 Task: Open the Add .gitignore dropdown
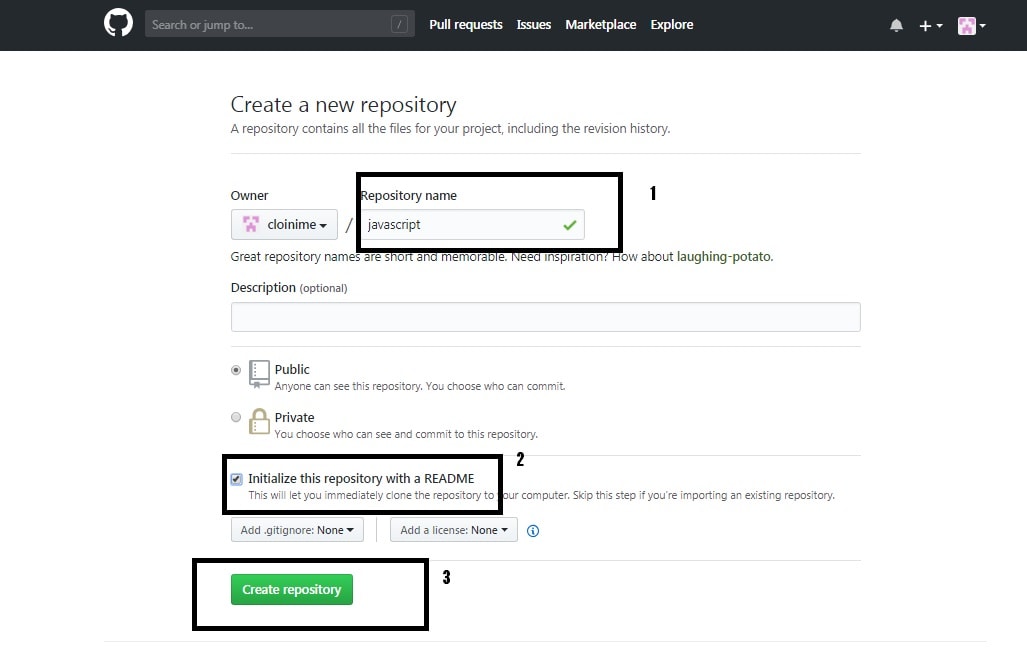[x=296, y=529]
